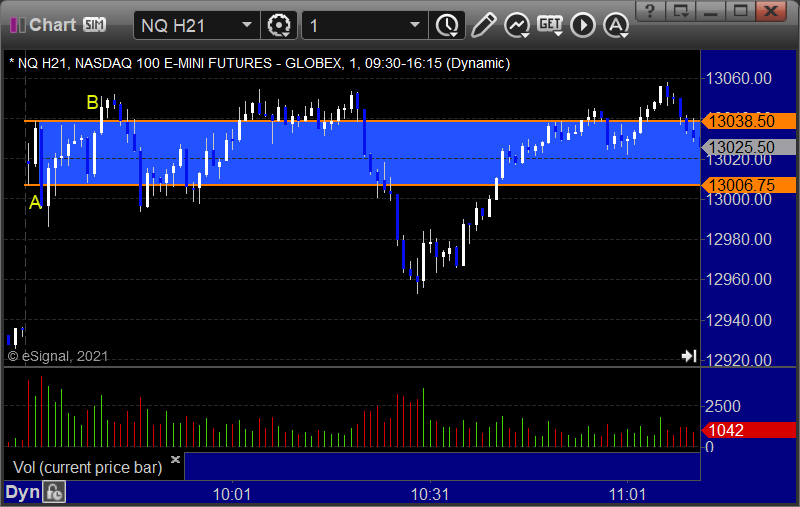Screen dimensions: 800x507
Task: Click the 13000.00 price axis label
Action: tap(738, 199)
